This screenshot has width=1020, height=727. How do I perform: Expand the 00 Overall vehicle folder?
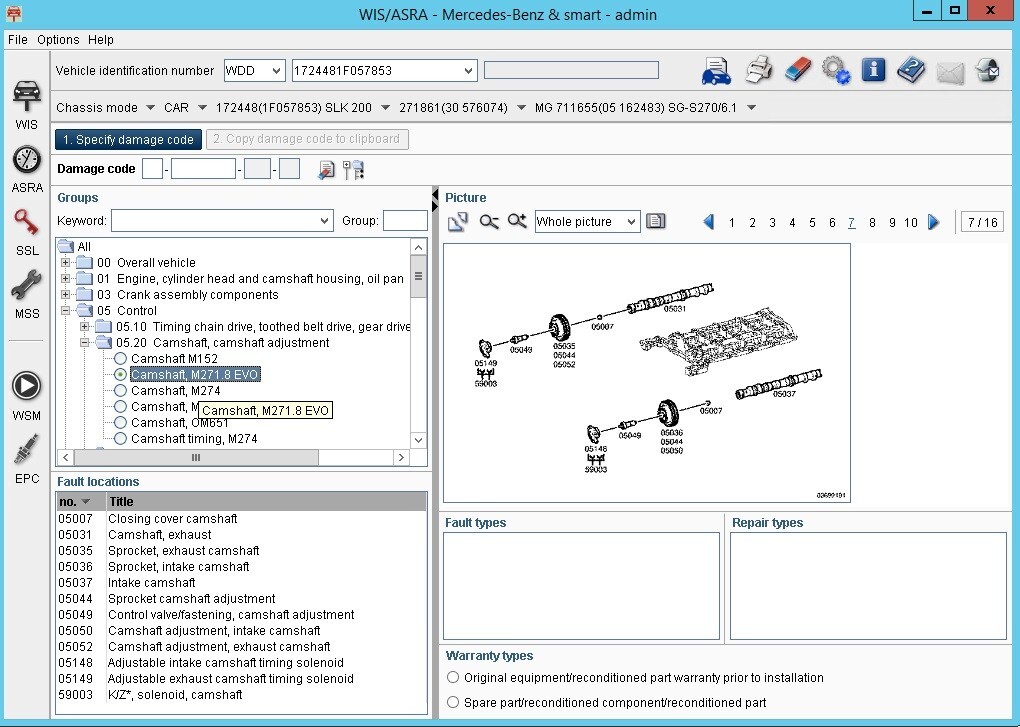(66, 263)
